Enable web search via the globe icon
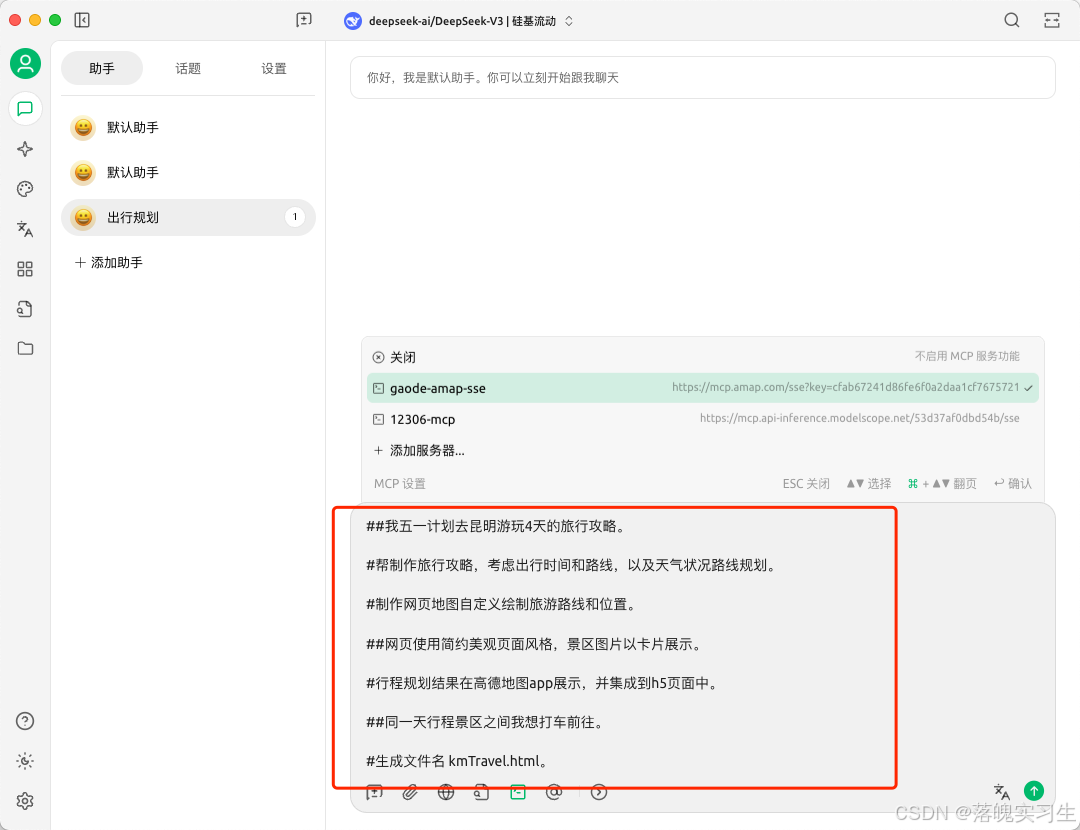Image resolution: width=1080 pixels, height=830 pixels. [x=446, y=791]
